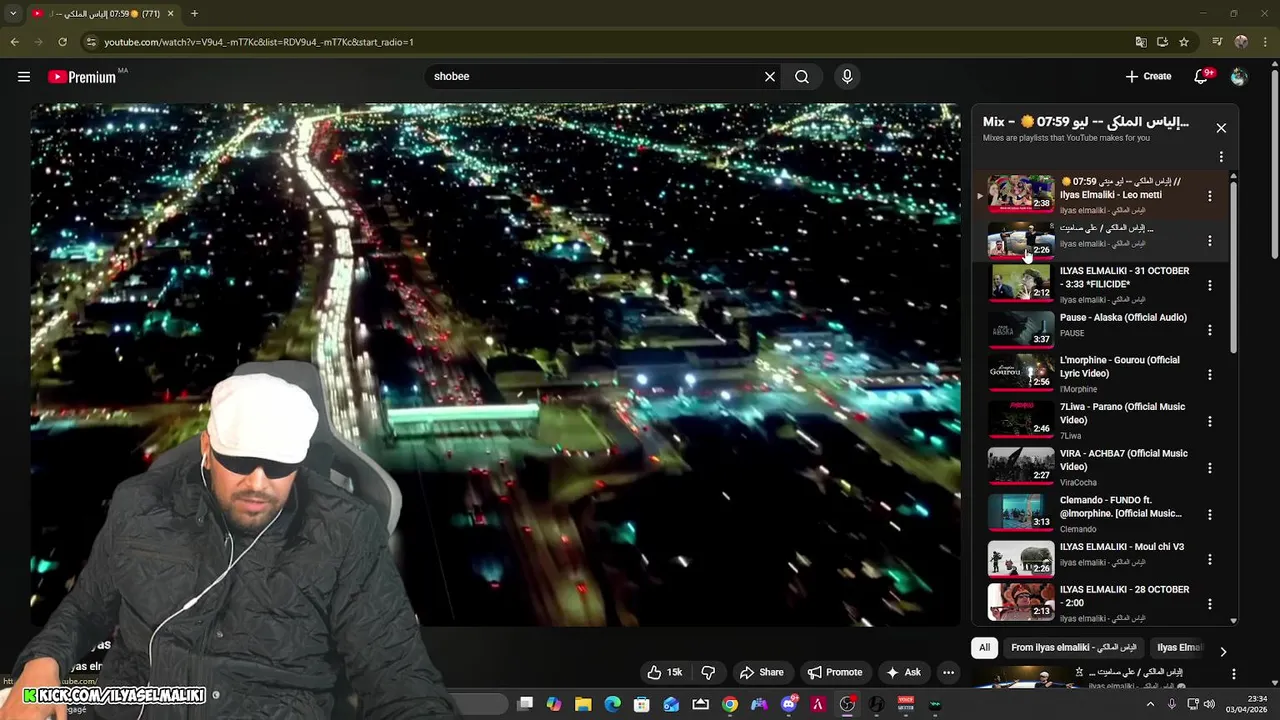
Task: Play VIRA - ACHBA7 music video
Action: click(1124, 460)
